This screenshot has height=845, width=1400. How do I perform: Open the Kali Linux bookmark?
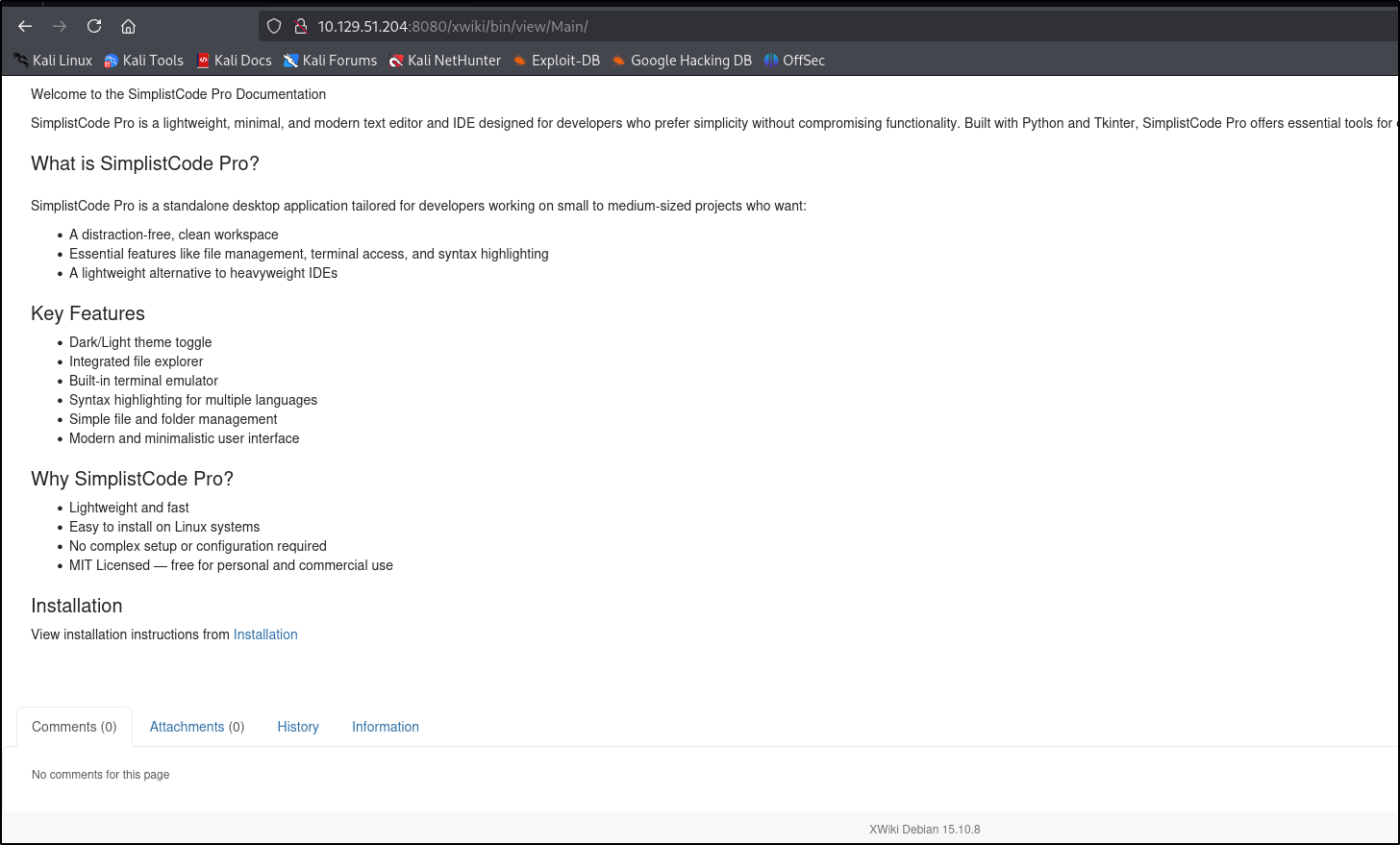coord(53,61)
